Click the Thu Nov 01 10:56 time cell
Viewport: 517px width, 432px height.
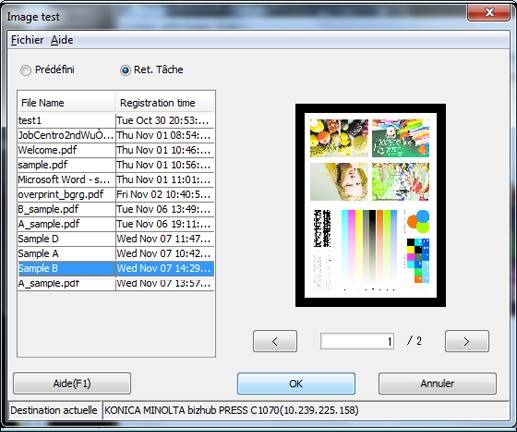point(165,165)
